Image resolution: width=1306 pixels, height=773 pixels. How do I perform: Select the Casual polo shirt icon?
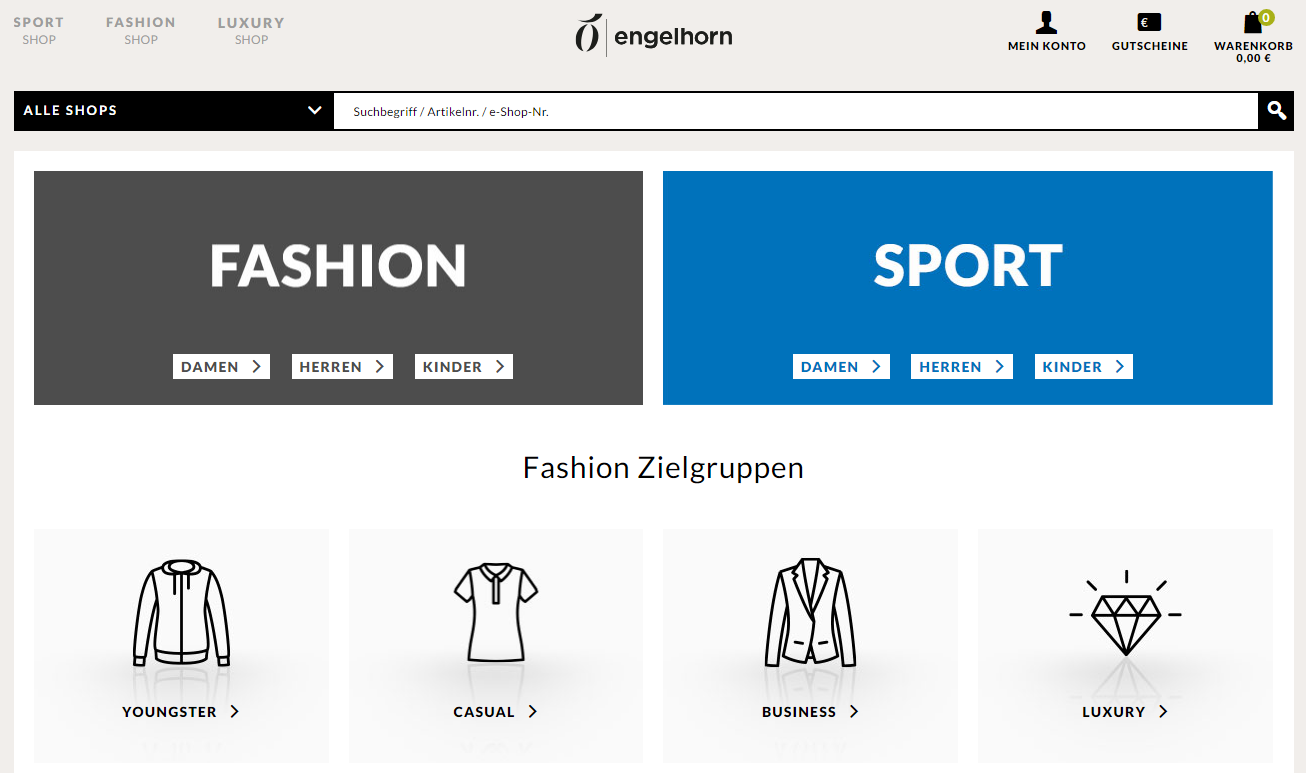tap(496, 612)
